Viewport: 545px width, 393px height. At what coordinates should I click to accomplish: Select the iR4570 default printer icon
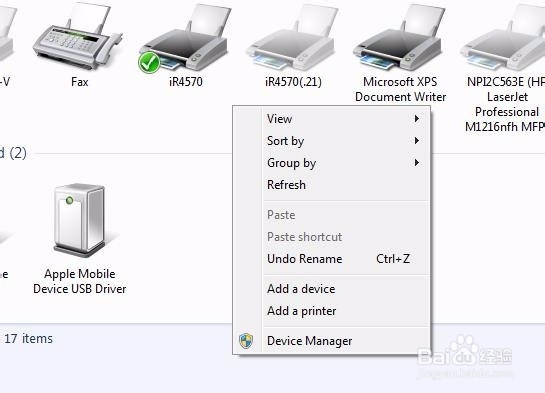(184, 38)
